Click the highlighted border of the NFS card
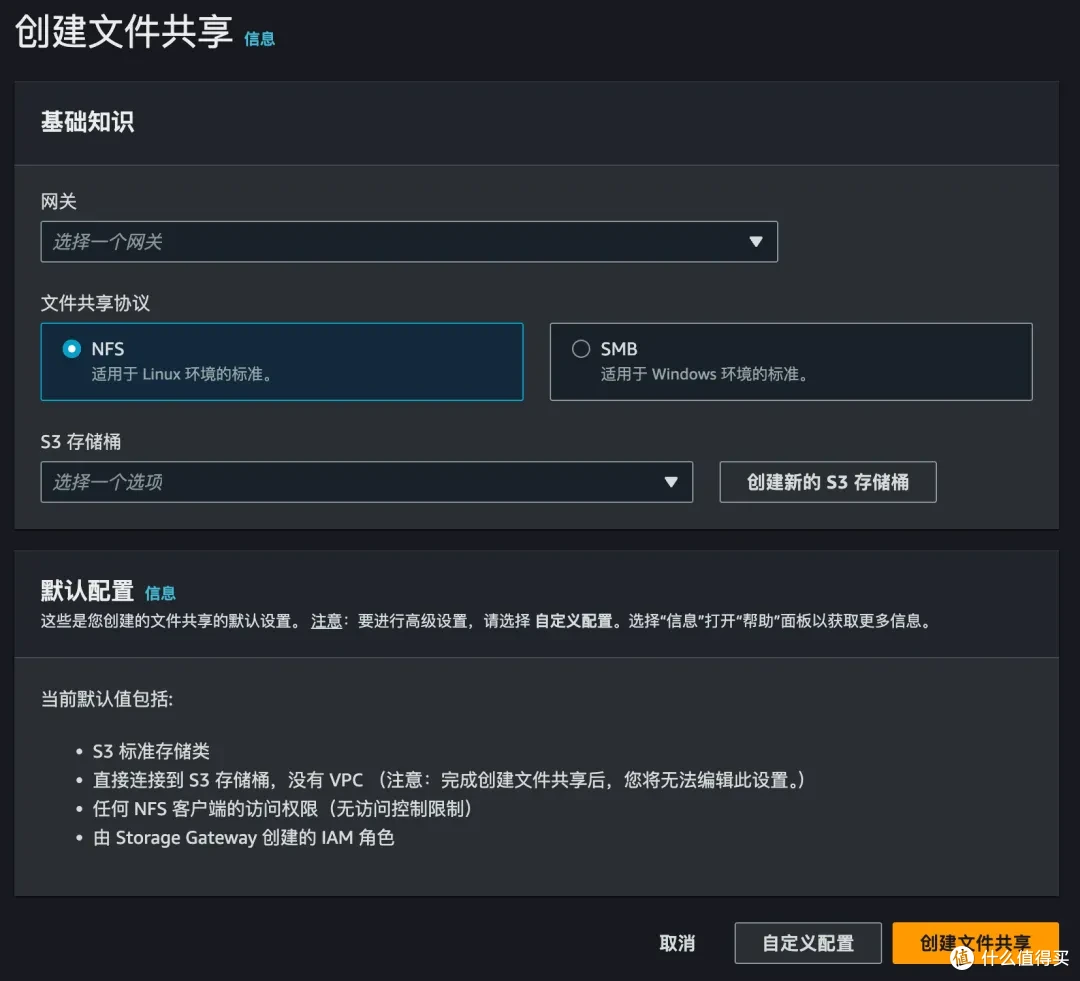Viewport: 1080px width, 981px height. [282, 322]
